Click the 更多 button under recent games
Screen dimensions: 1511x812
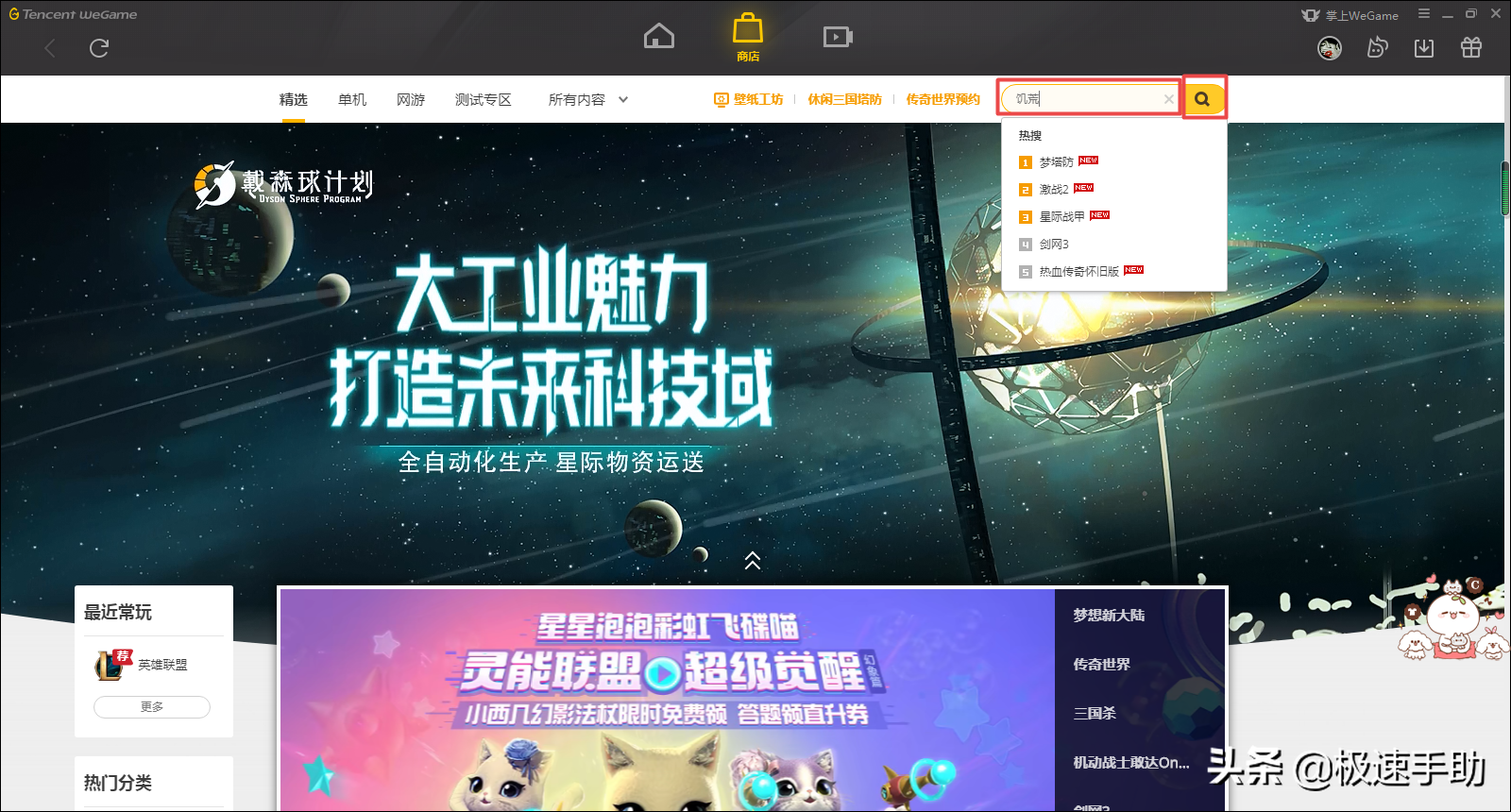coord(152,706)
